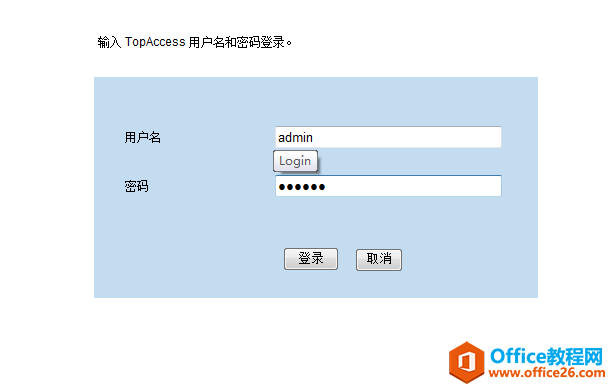612x390 pixels.
Task: Click empty area right of admin text
Action: [x=406, y=137]
